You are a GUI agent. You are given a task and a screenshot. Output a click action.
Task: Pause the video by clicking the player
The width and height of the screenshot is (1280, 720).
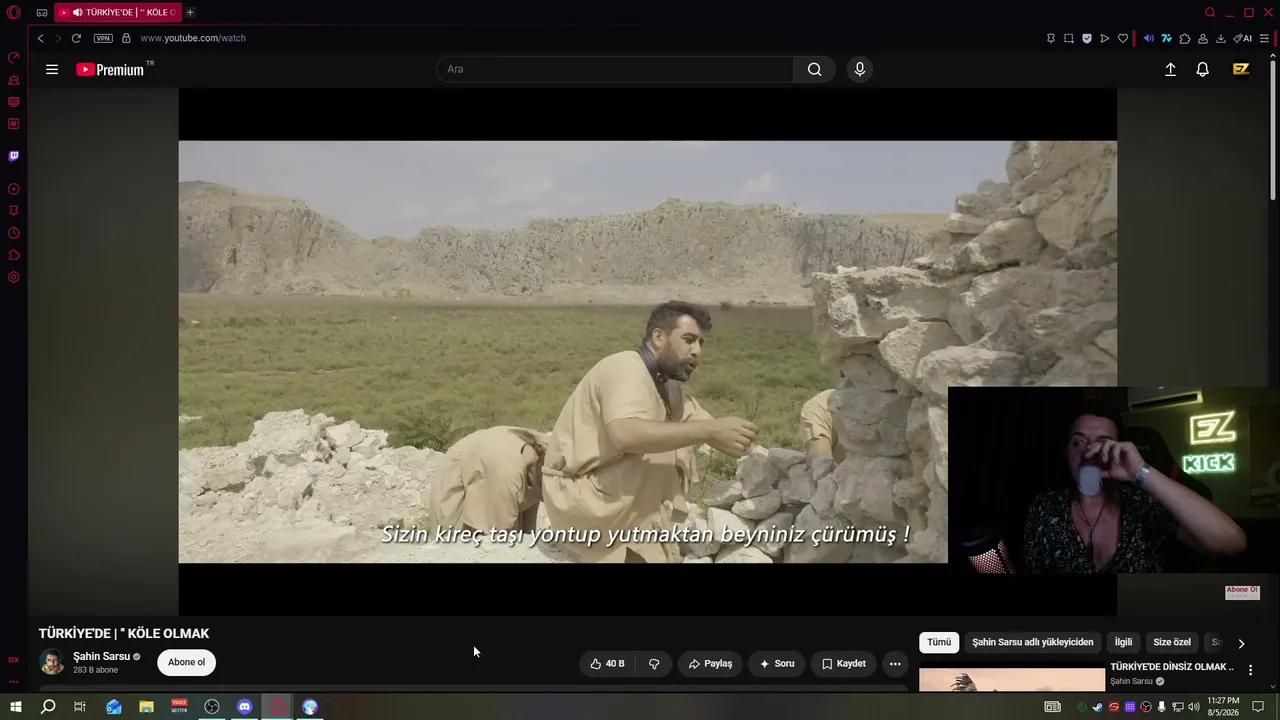coord(648,351)
